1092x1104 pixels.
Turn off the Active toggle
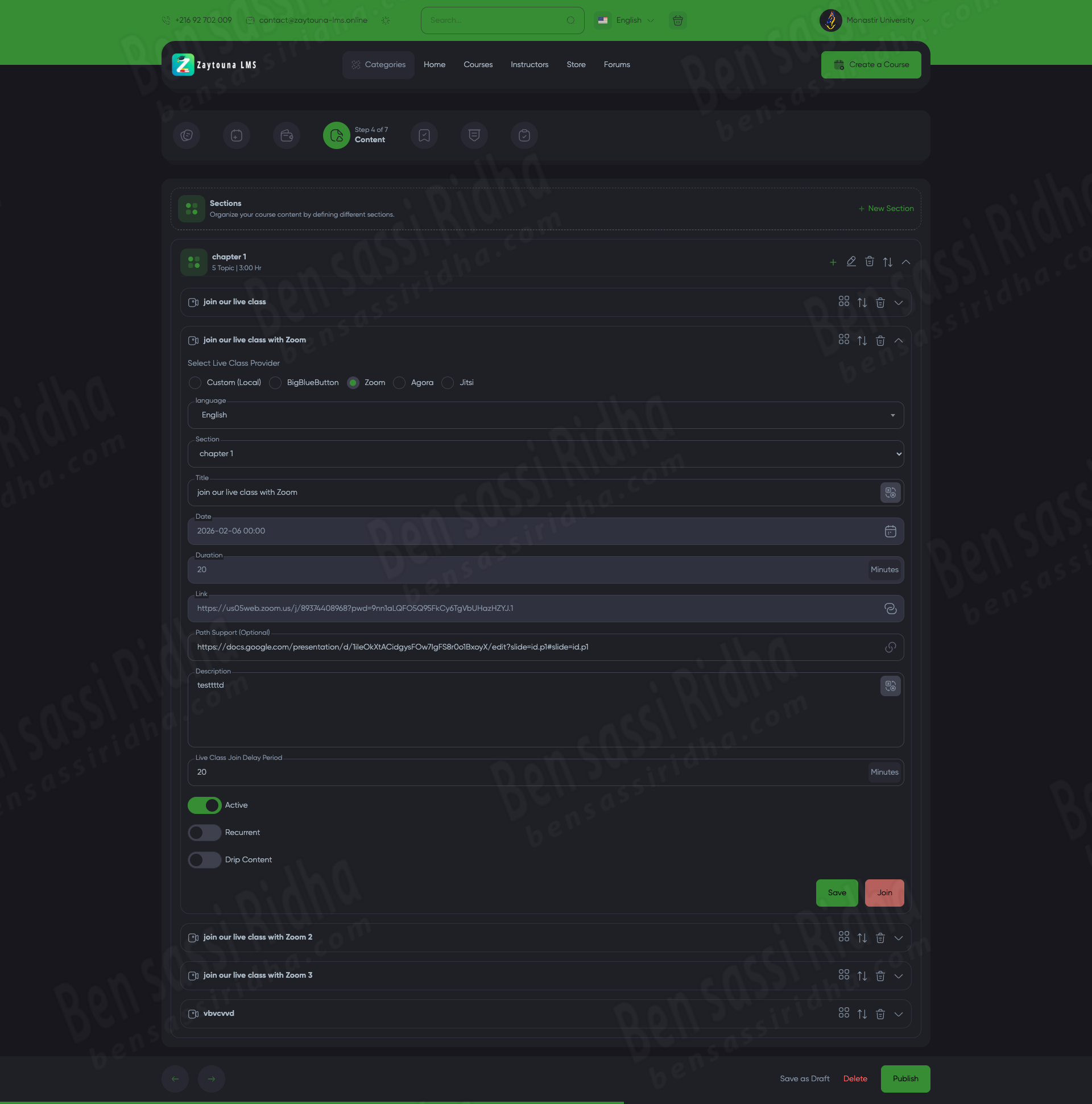(205, 805)
